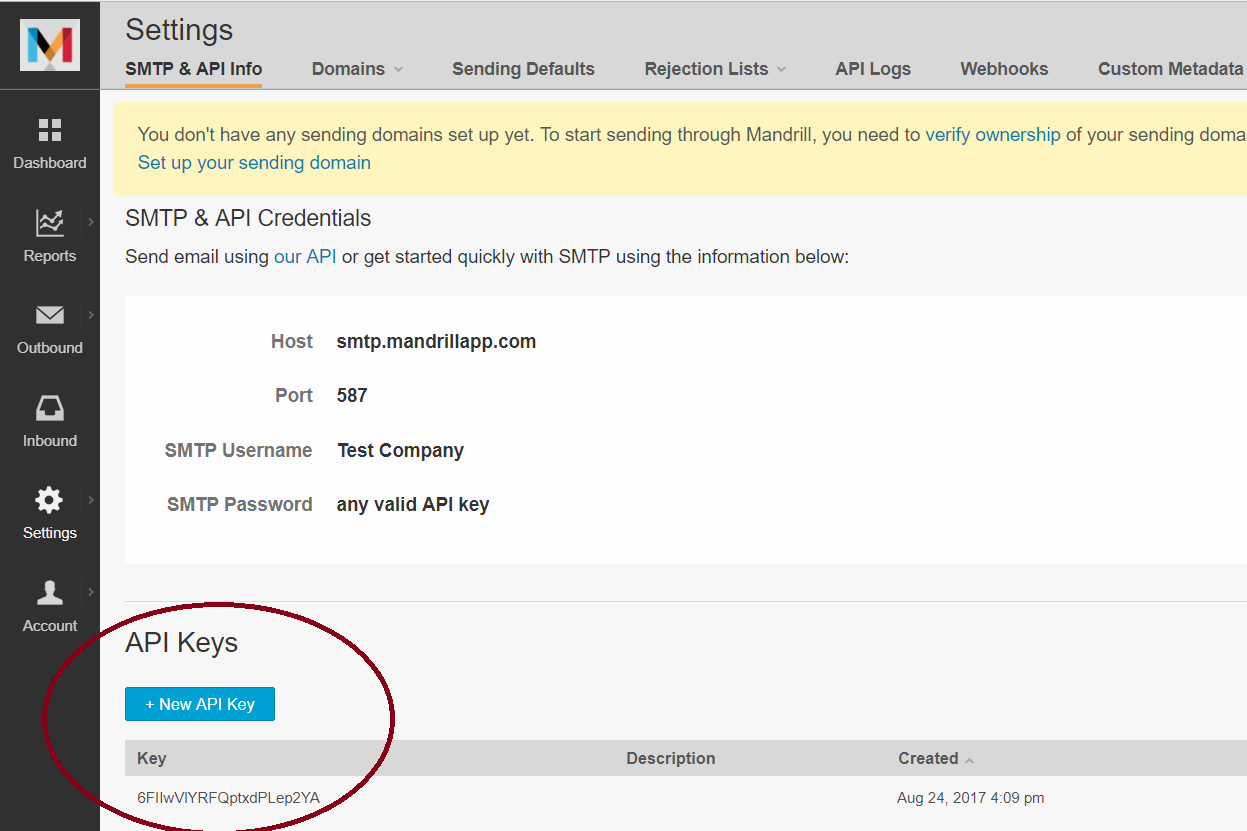Click the Key column header

[x=152, y=758]
